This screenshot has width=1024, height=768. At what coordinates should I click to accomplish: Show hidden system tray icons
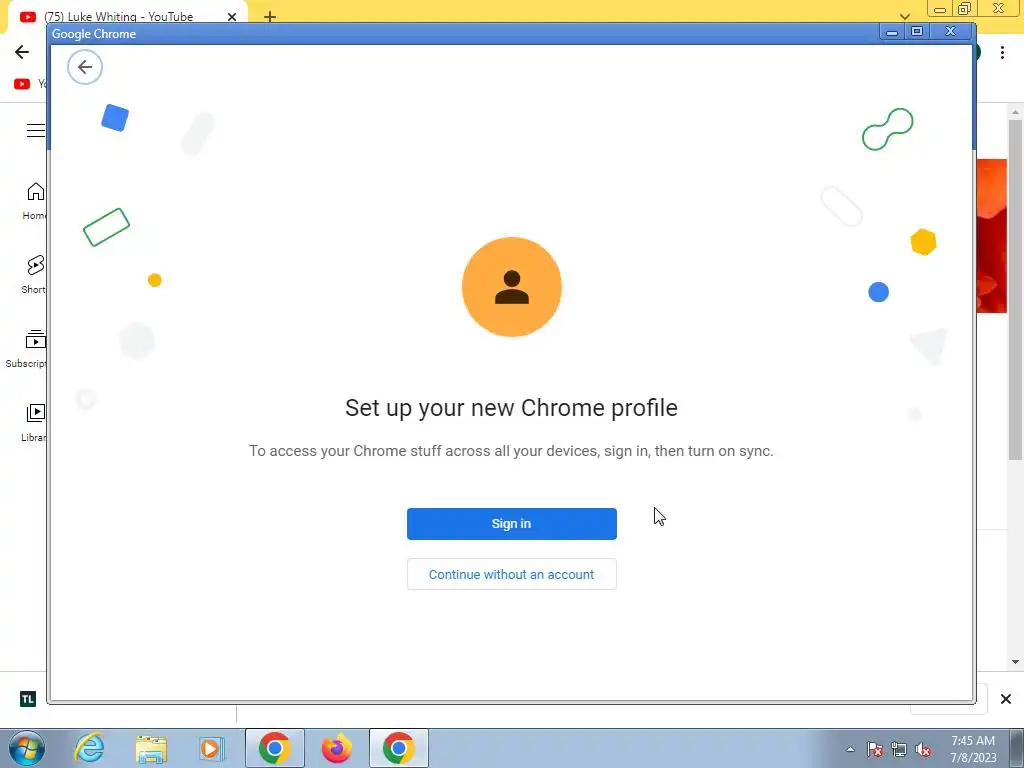tap(850, 749)
